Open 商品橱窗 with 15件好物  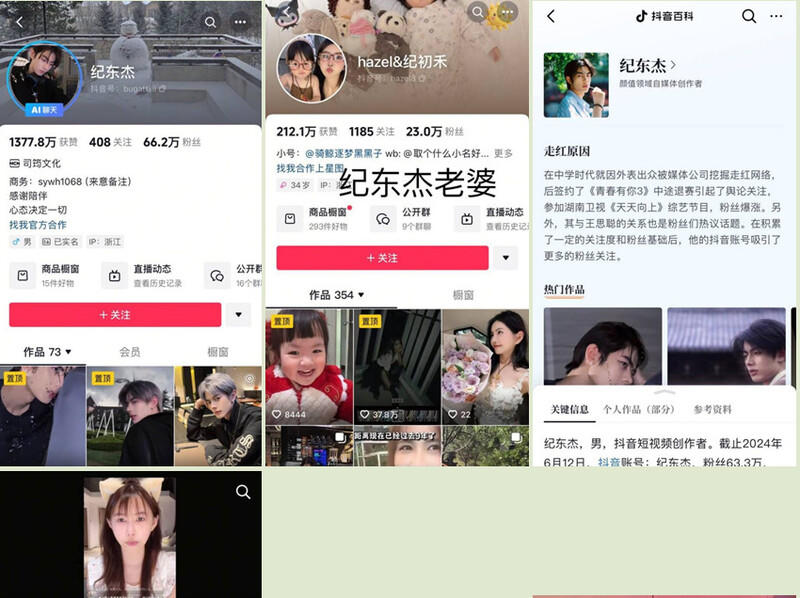pyautogui.click(x=45, y=276)
